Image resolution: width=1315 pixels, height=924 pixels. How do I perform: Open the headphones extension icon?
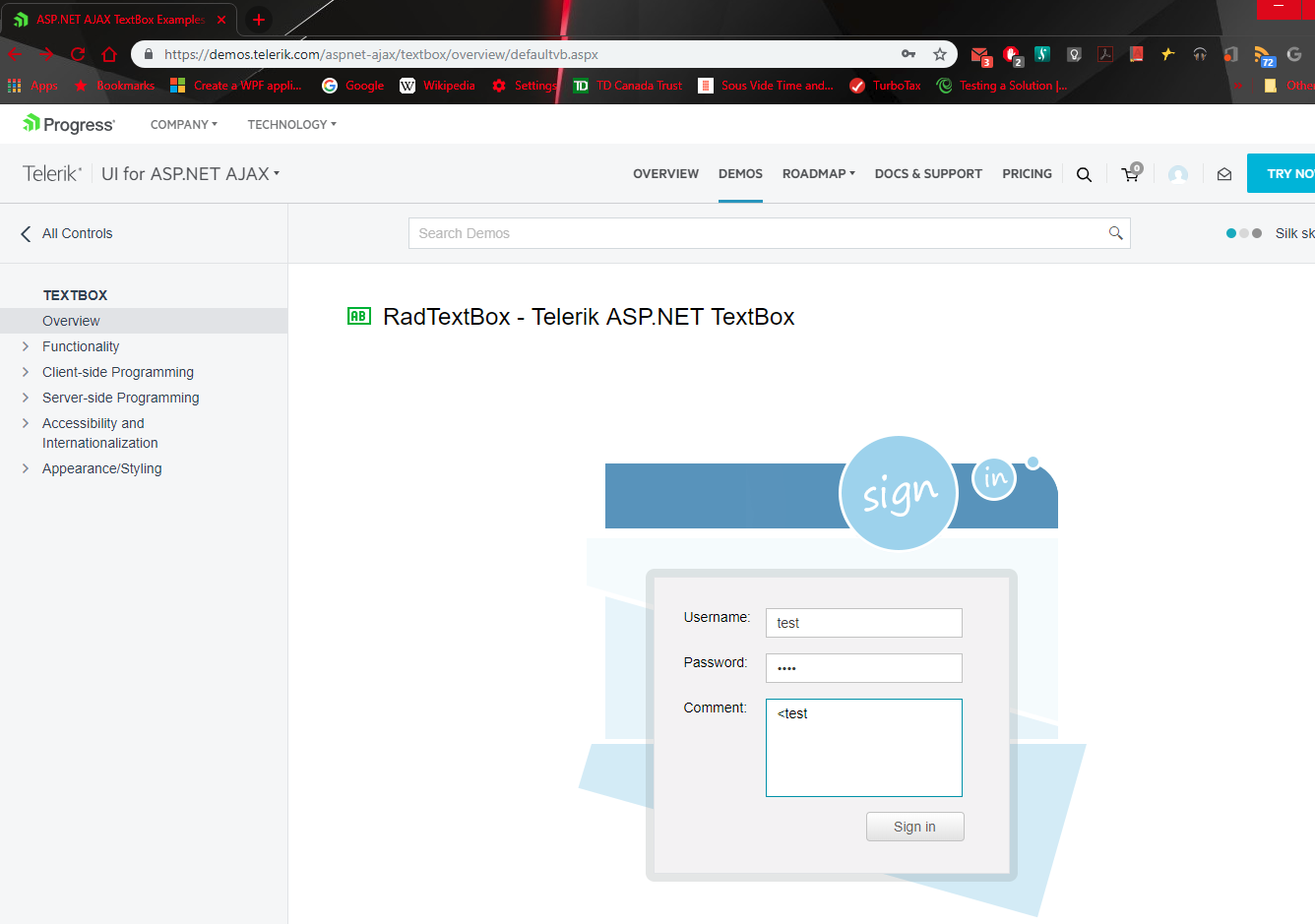tap(1200, 54)
